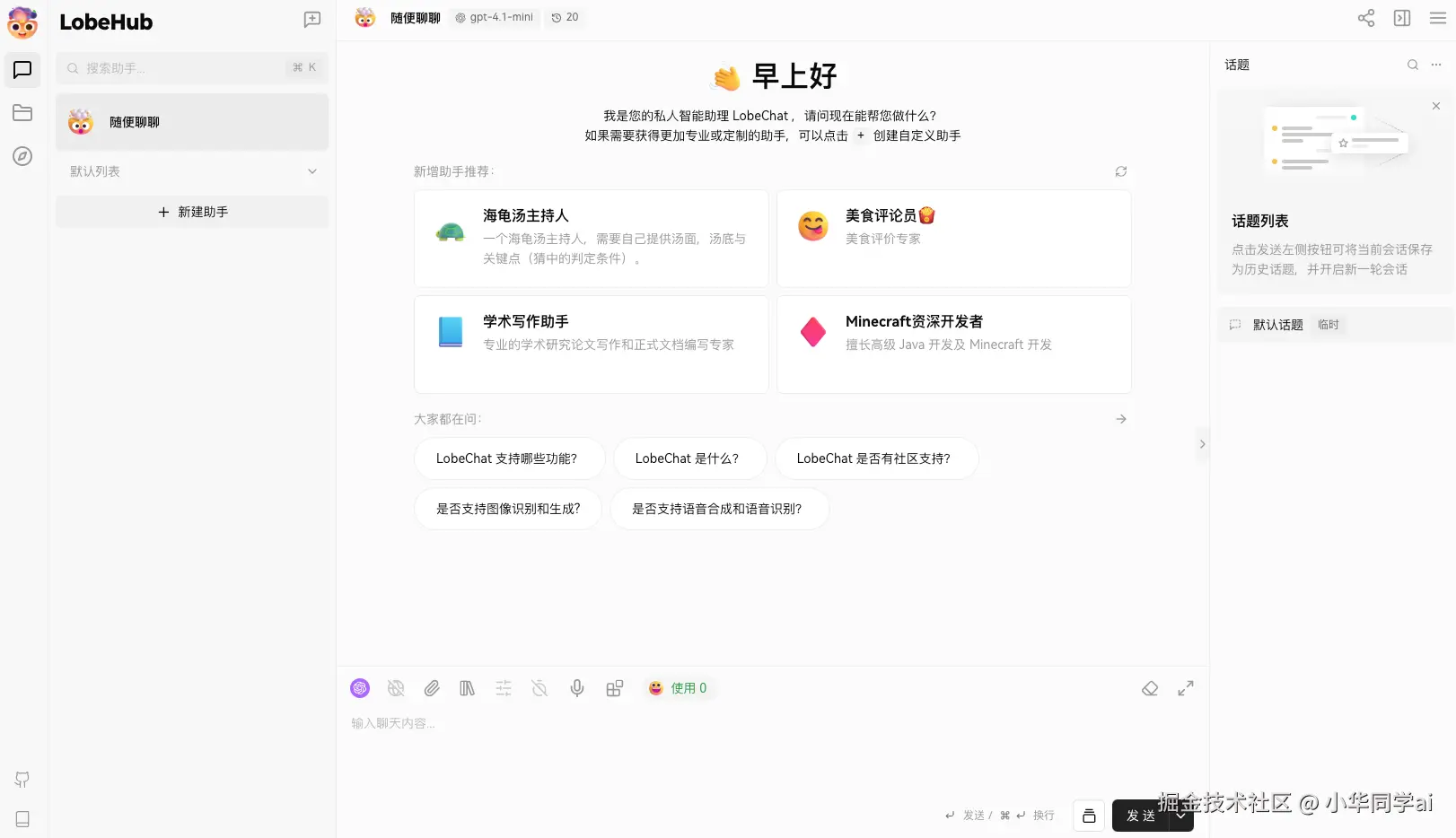The width and height of the screenshot is (1456, 838).
Task: Close the topic list guide card
Action: click(1436, 106)
